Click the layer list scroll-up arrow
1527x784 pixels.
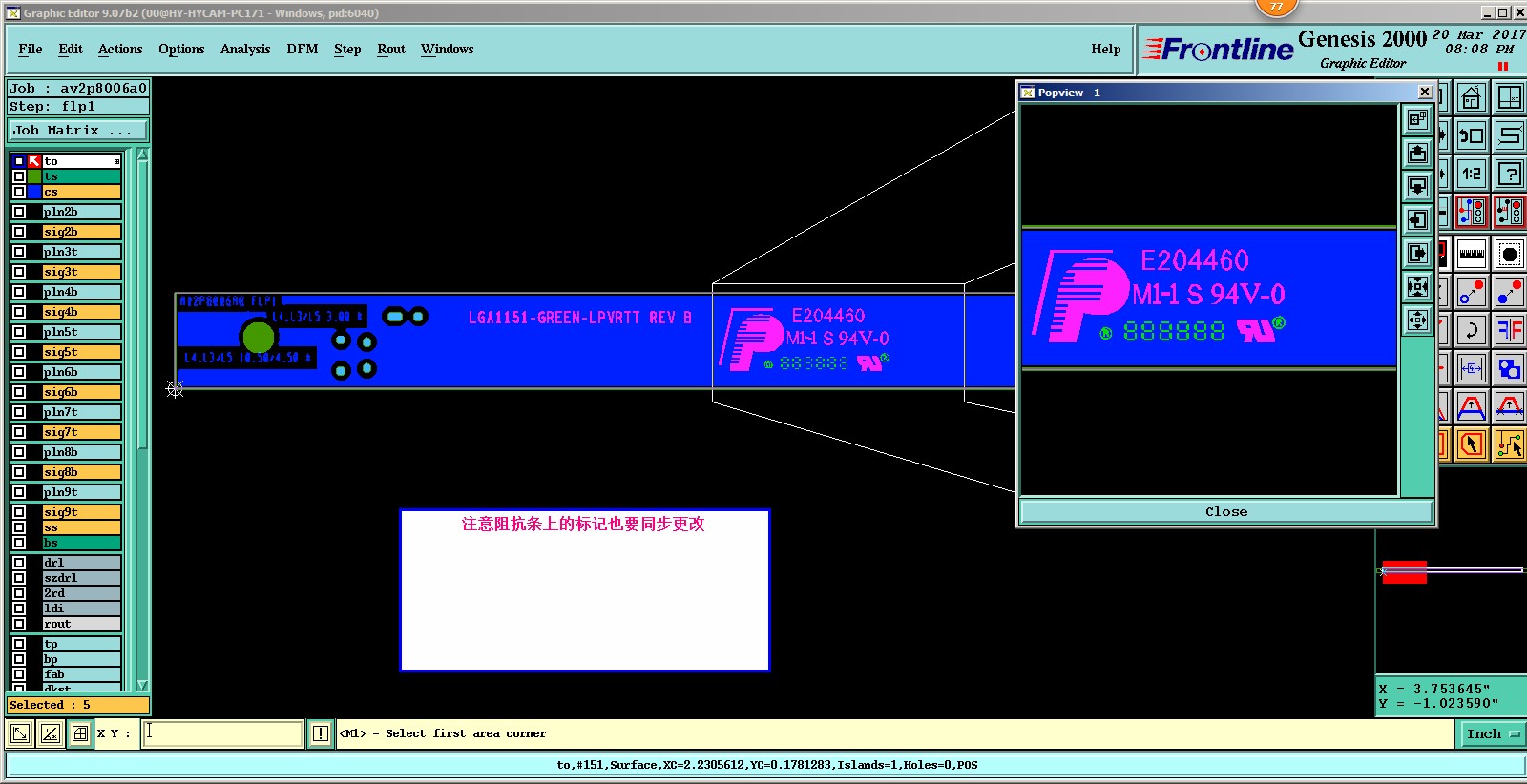142,155
